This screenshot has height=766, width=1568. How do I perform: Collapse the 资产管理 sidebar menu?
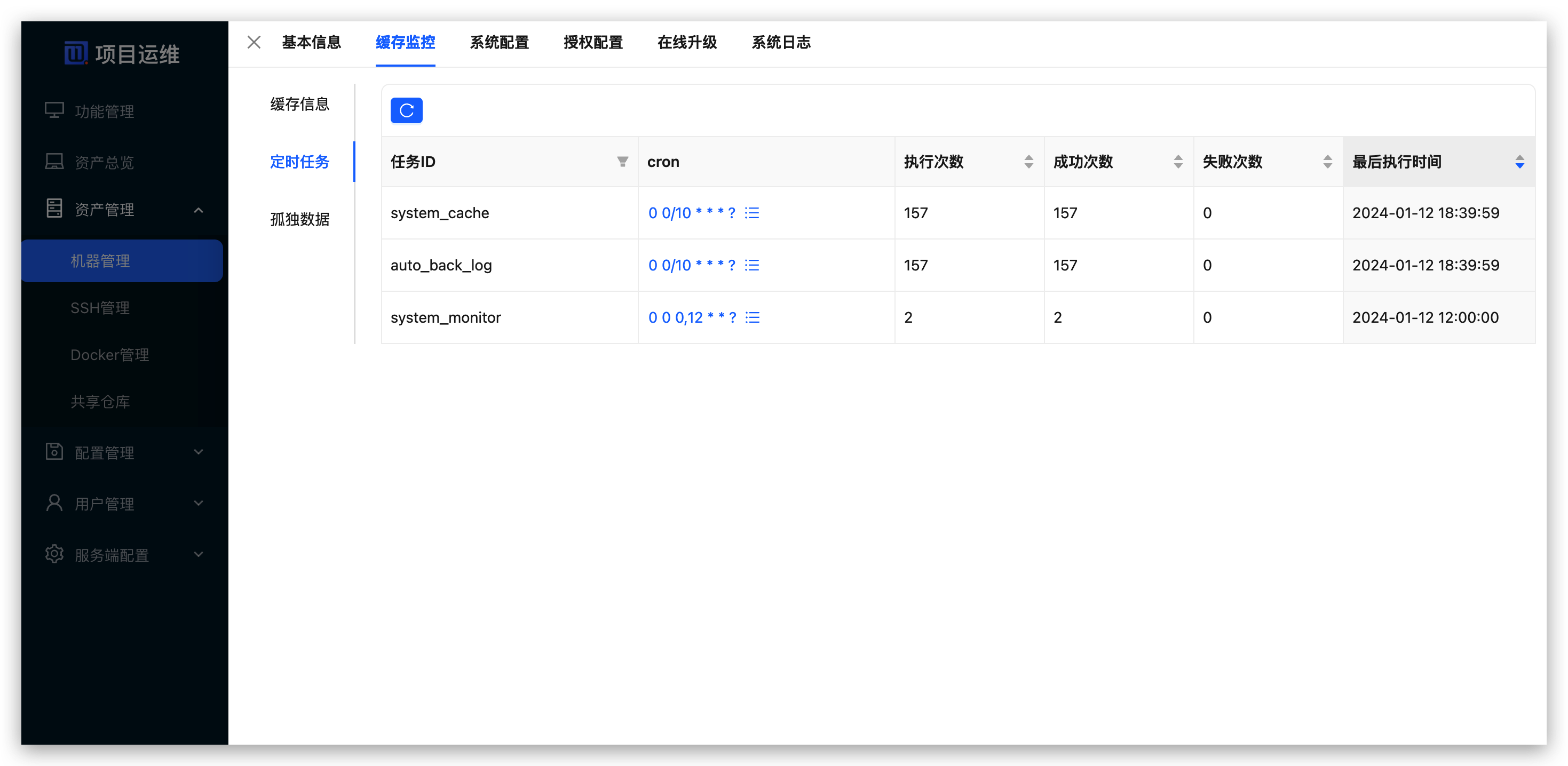click(198, 210)
